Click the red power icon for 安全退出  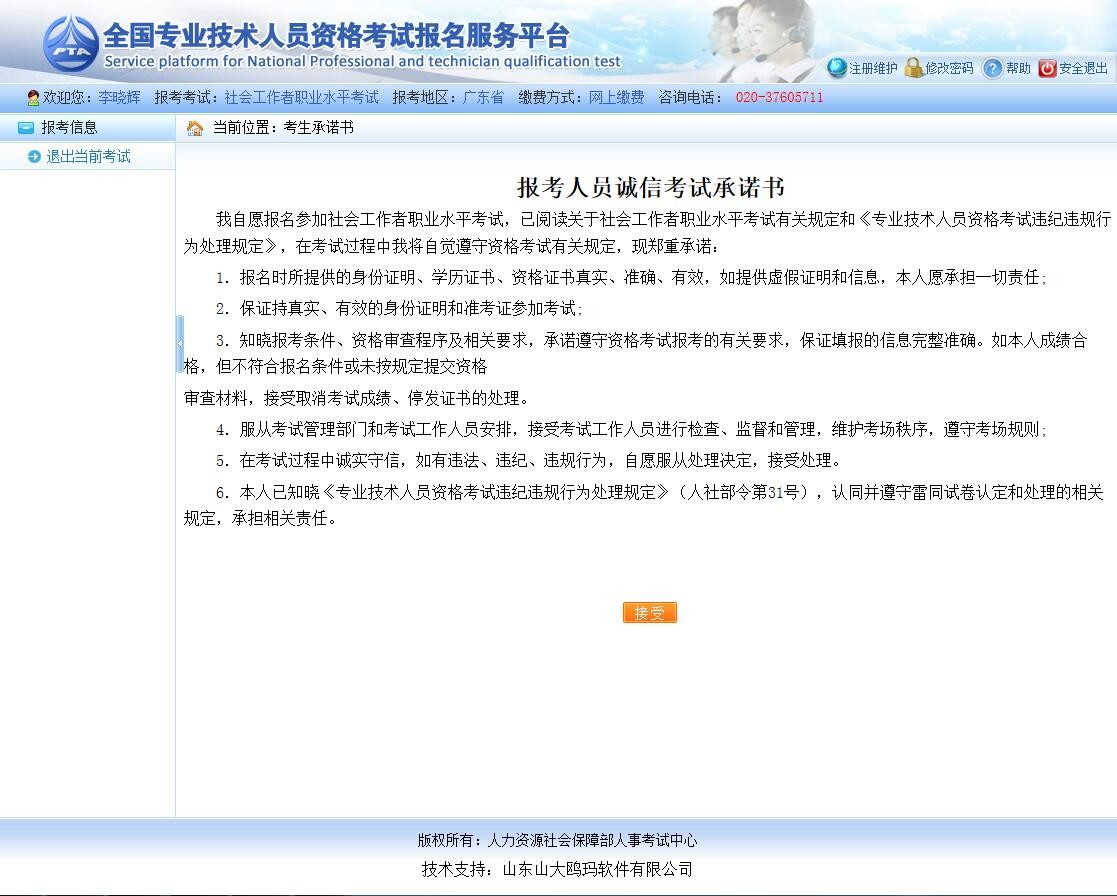(x=1047, y=68)
